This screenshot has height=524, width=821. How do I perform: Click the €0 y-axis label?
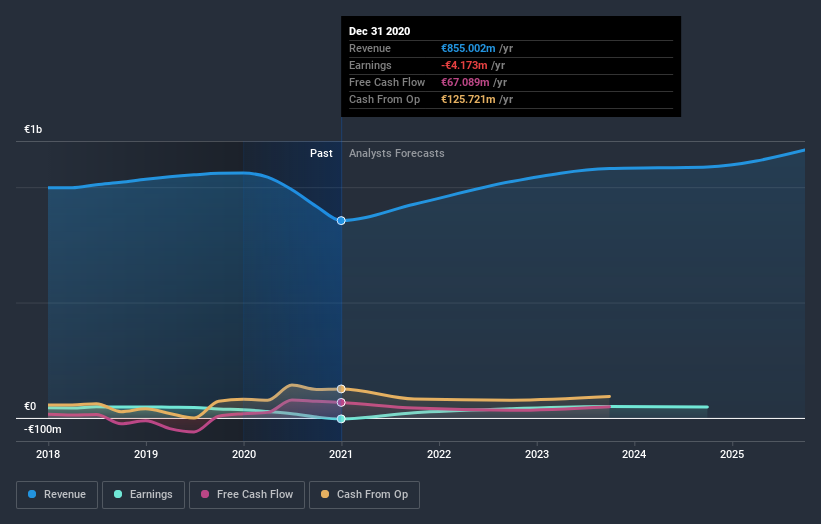click(x=30, y=406)
